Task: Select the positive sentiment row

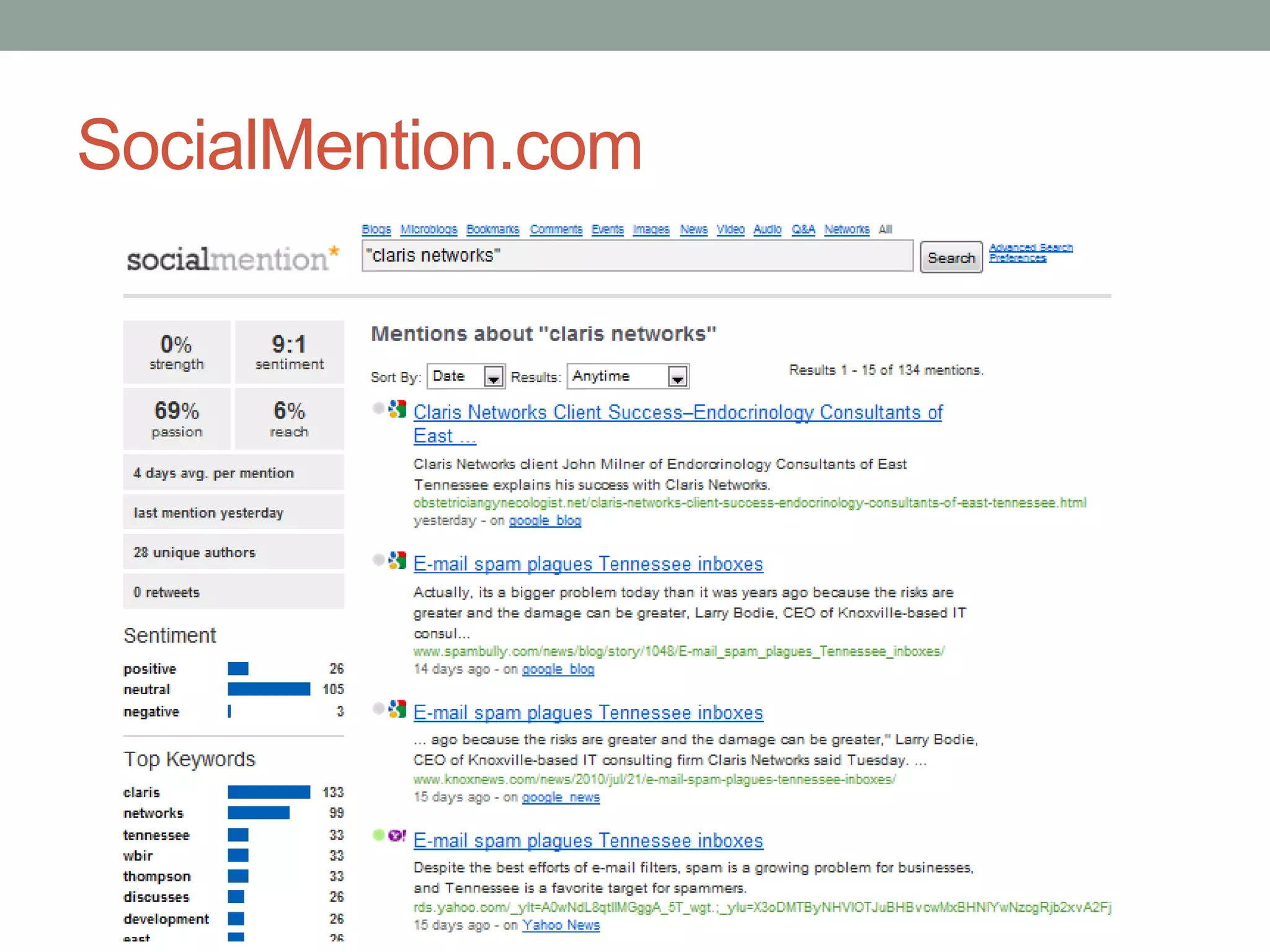Action: (x=234, y=669)
